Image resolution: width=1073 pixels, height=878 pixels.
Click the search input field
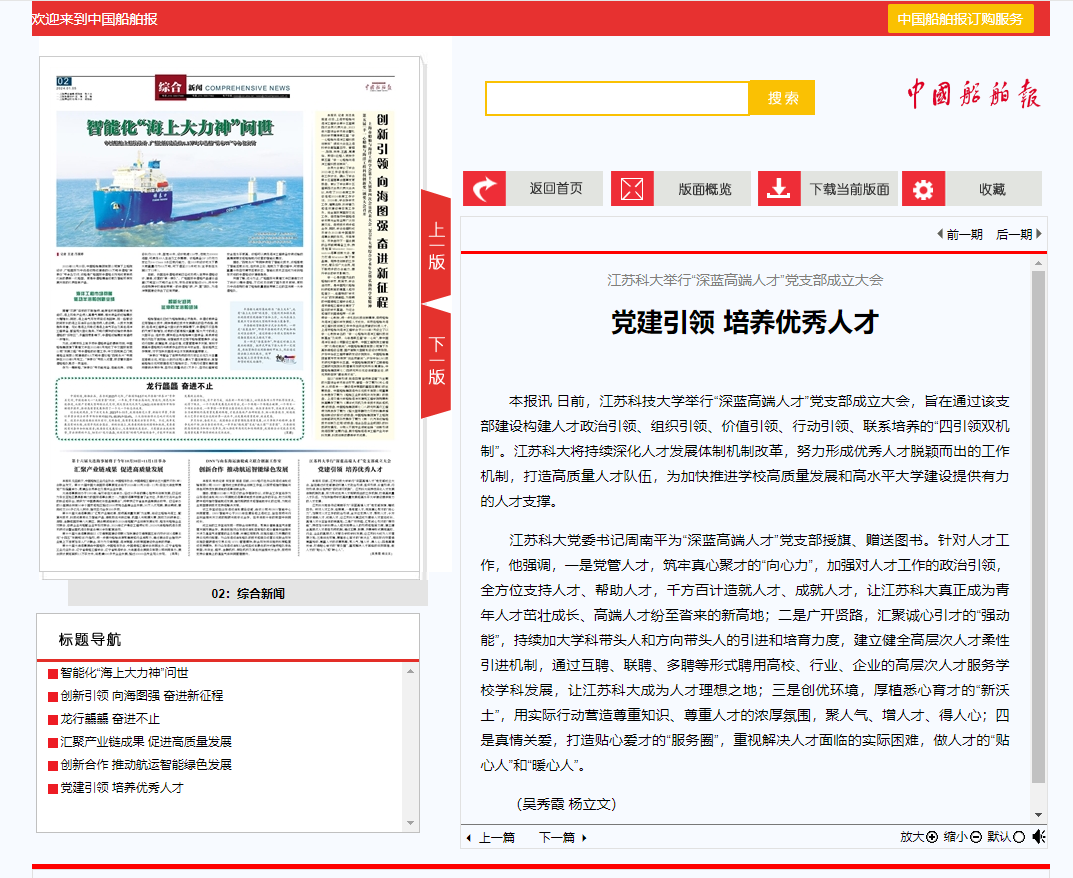pyautogui.click(x=617, y=98)
